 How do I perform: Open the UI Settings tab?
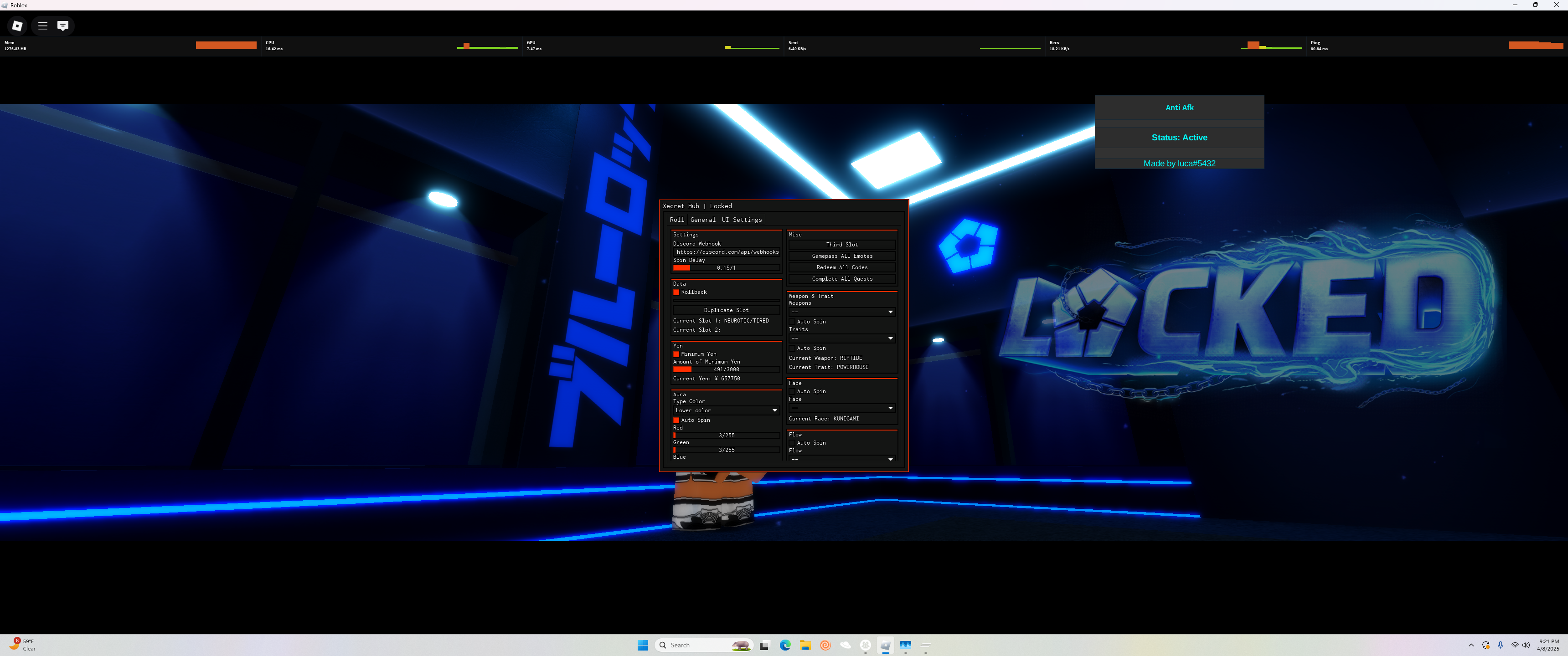(742, 220)
